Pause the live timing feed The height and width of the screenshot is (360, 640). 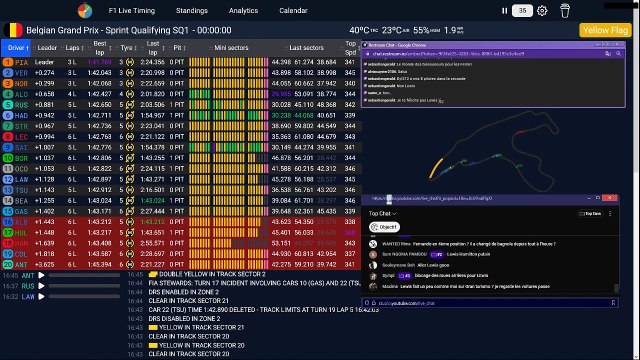(504, 11)
